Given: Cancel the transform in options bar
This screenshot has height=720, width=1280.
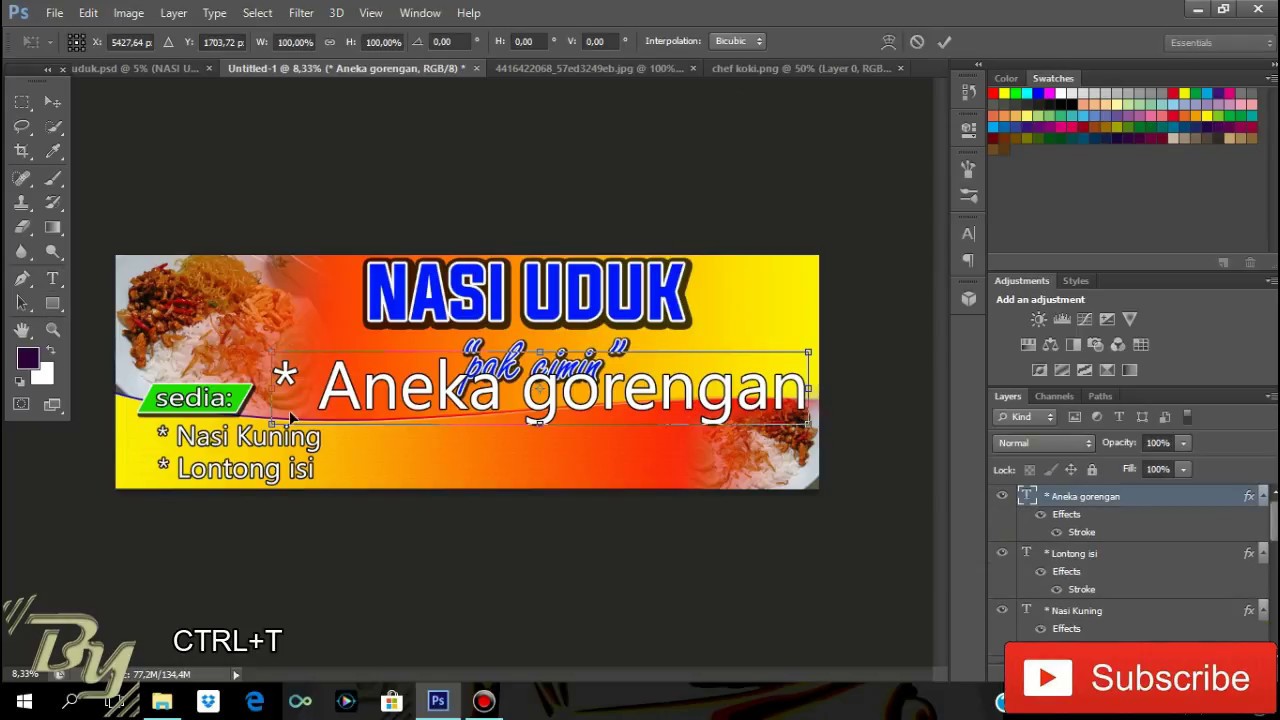Looking at the screenshot, I should [x=917, y=42].
